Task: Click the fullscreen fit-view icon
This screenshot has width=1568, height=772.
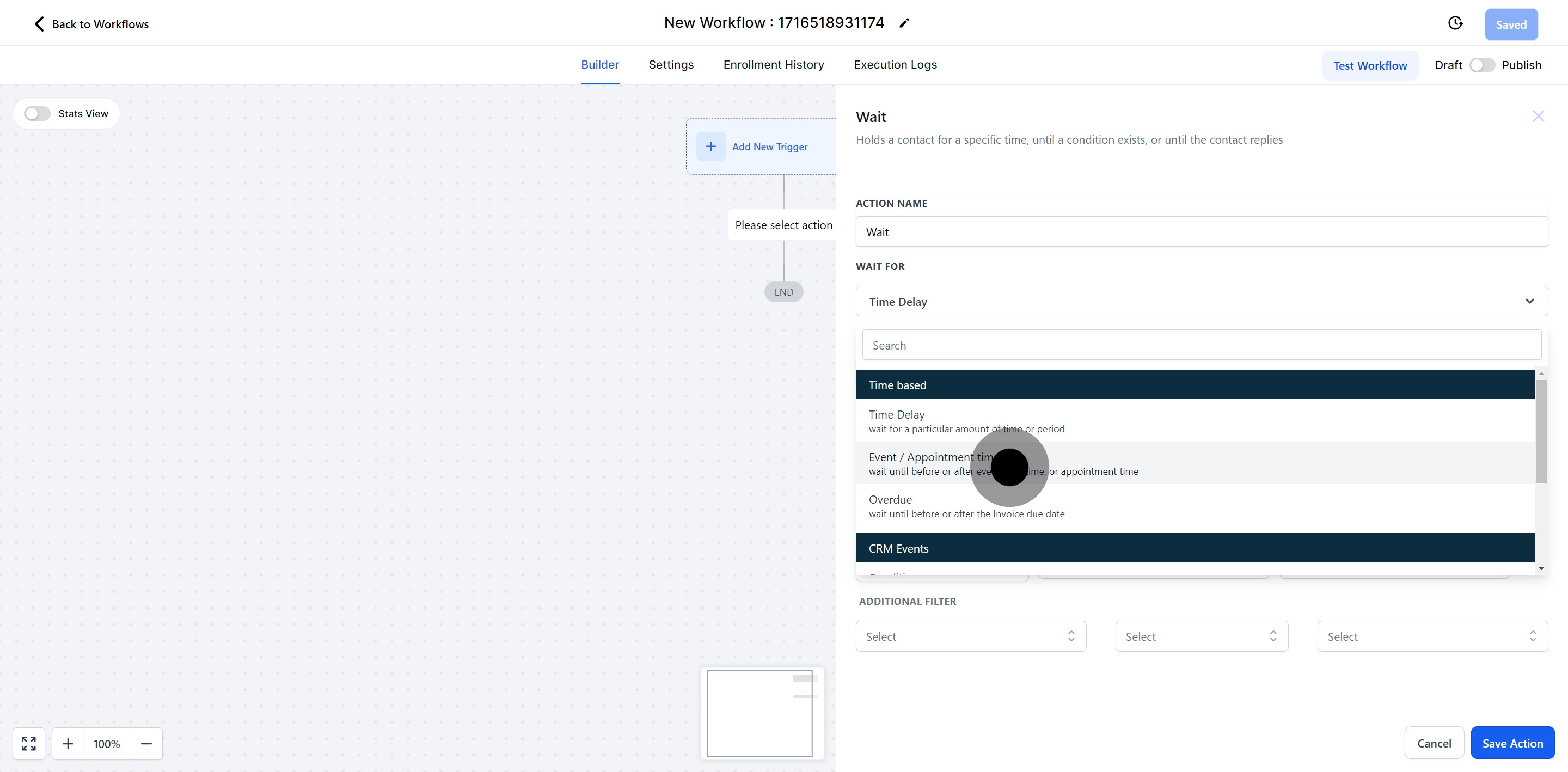Action: [x=29, y=743]
